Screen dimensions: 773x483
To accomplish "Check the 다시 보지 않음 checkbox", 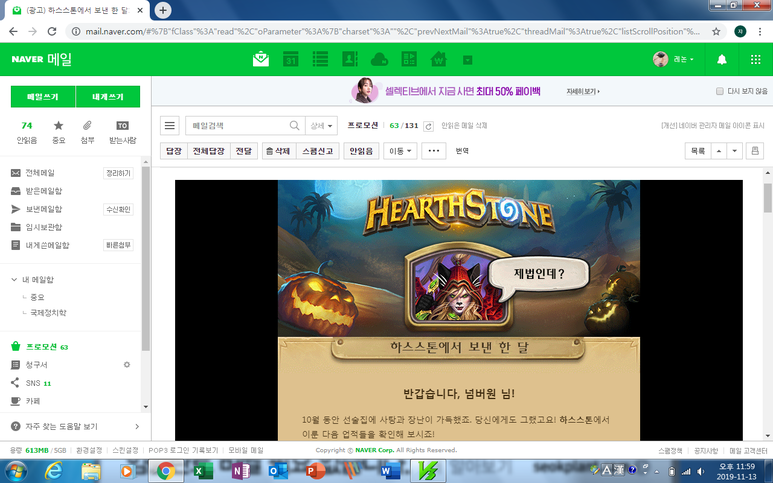I will point(720,91).
